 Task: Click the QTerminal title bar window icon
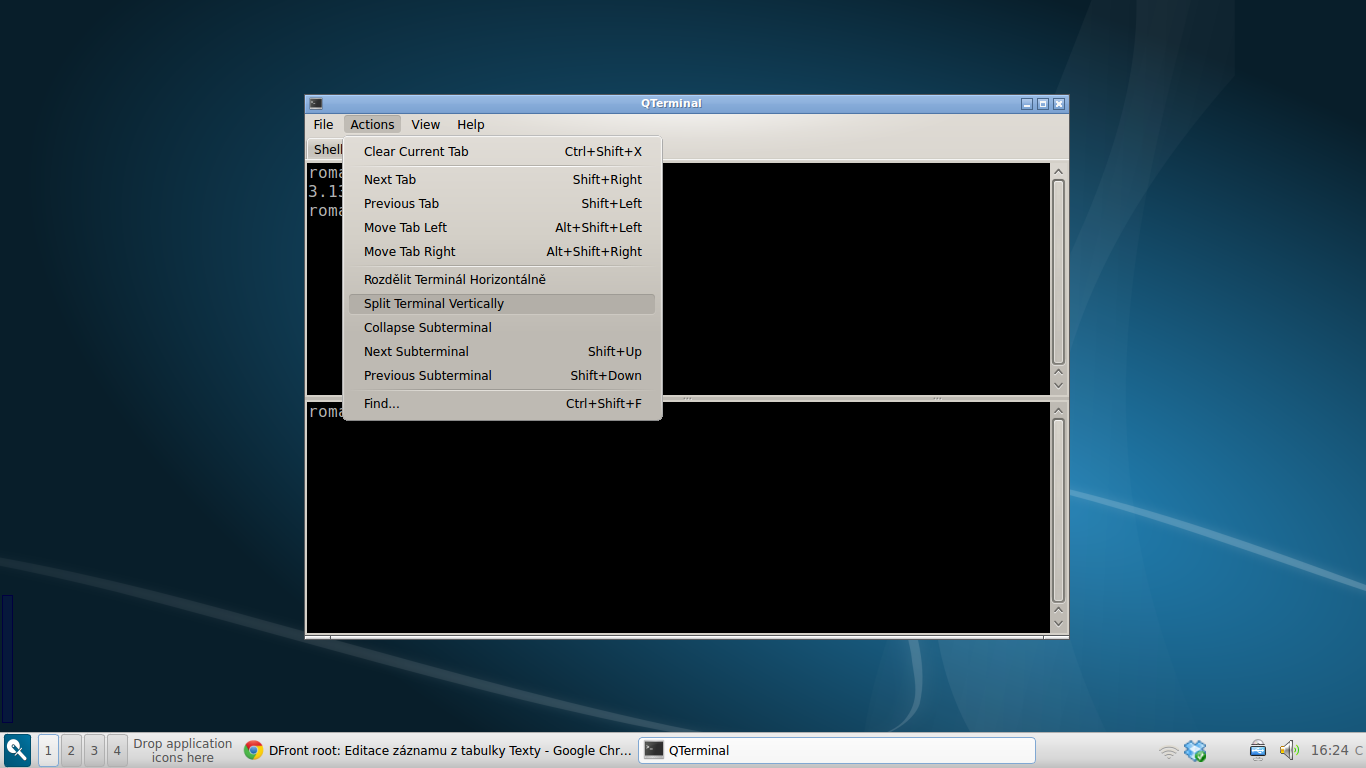click(314, 103)
